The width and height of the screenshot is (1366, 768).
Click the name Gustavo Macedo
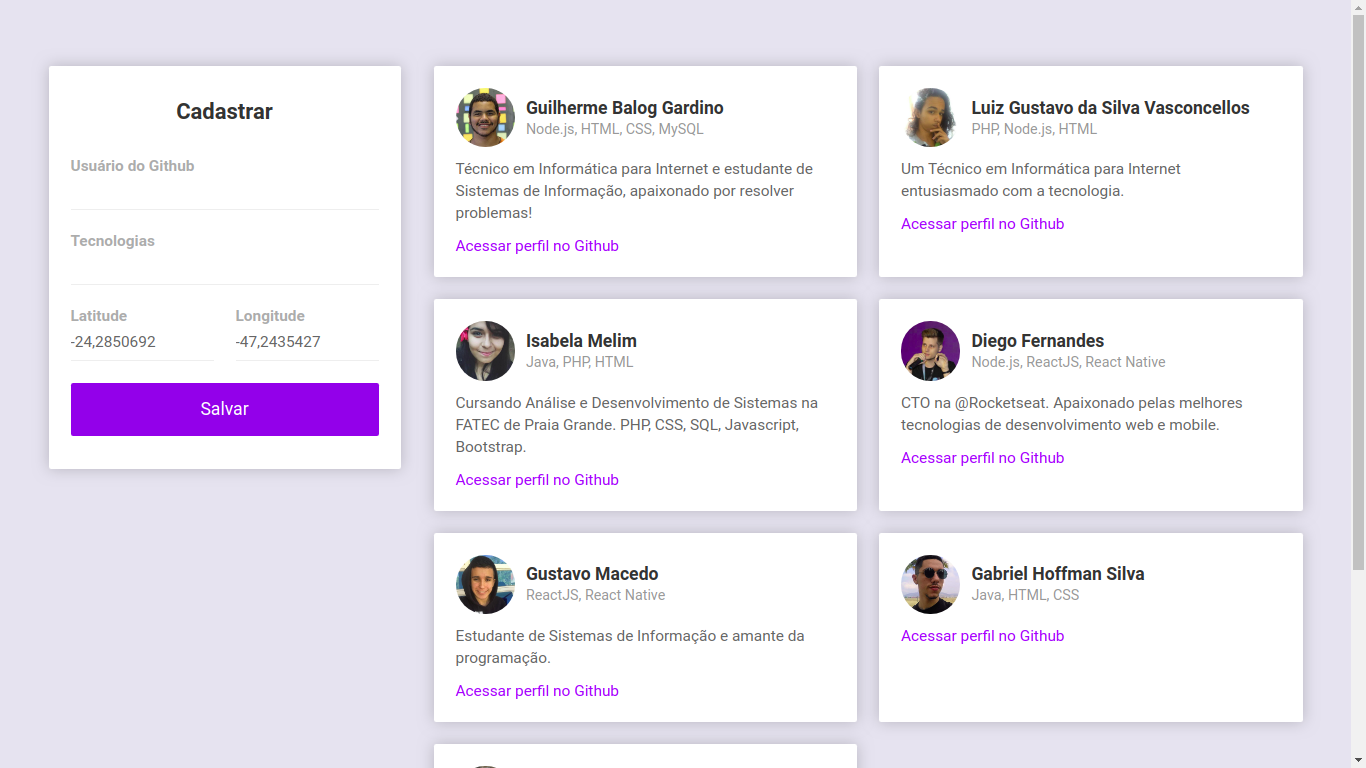(592, 574)
